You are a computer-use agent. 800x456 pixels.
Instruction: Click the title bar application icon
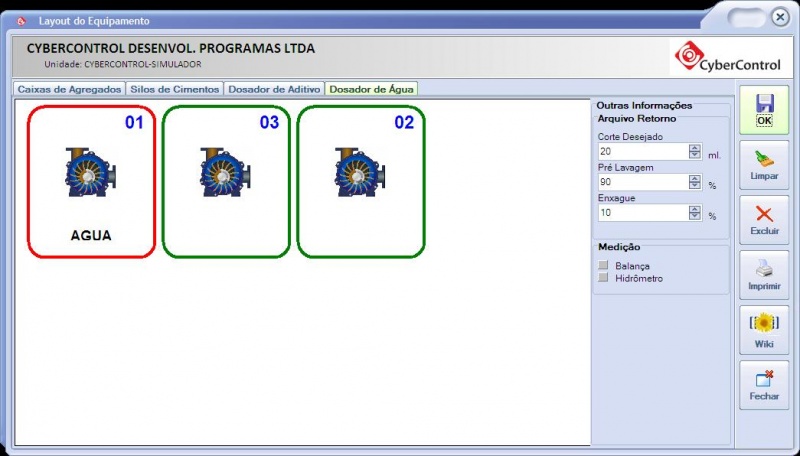pyautogui.click(x=21, y=21)
